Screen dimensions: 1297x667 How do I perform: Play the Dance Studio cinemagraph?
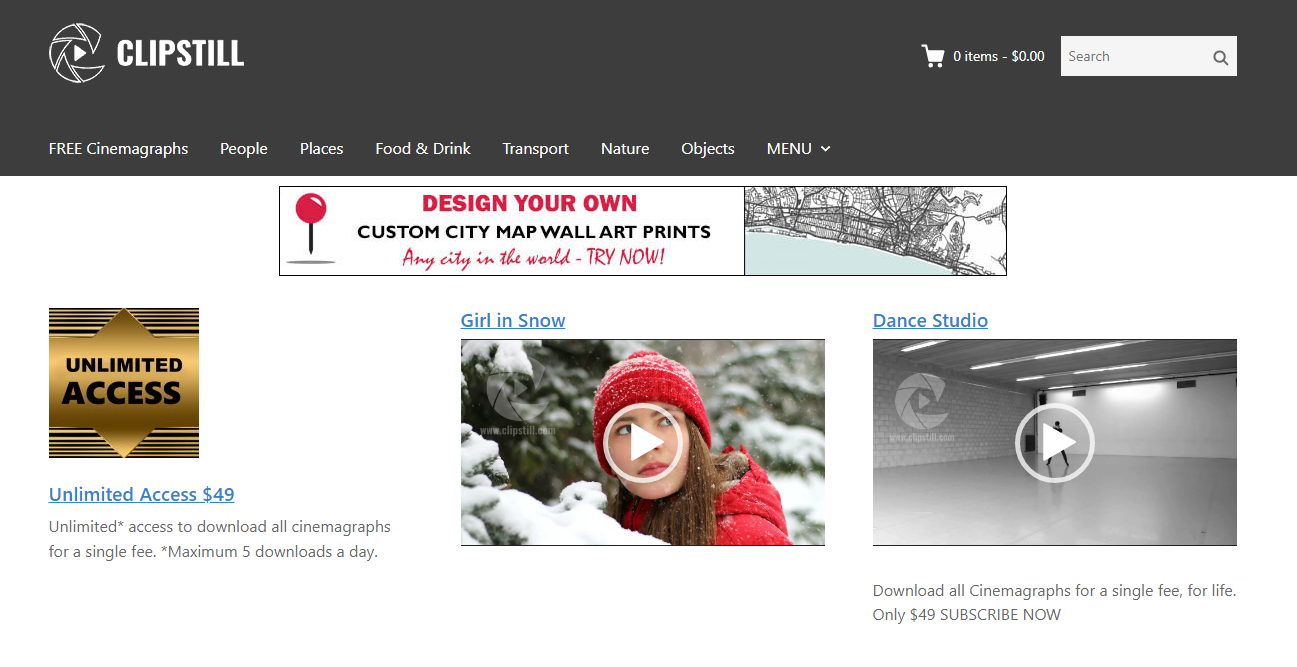pyautogui.click(x=1054, y=442)
